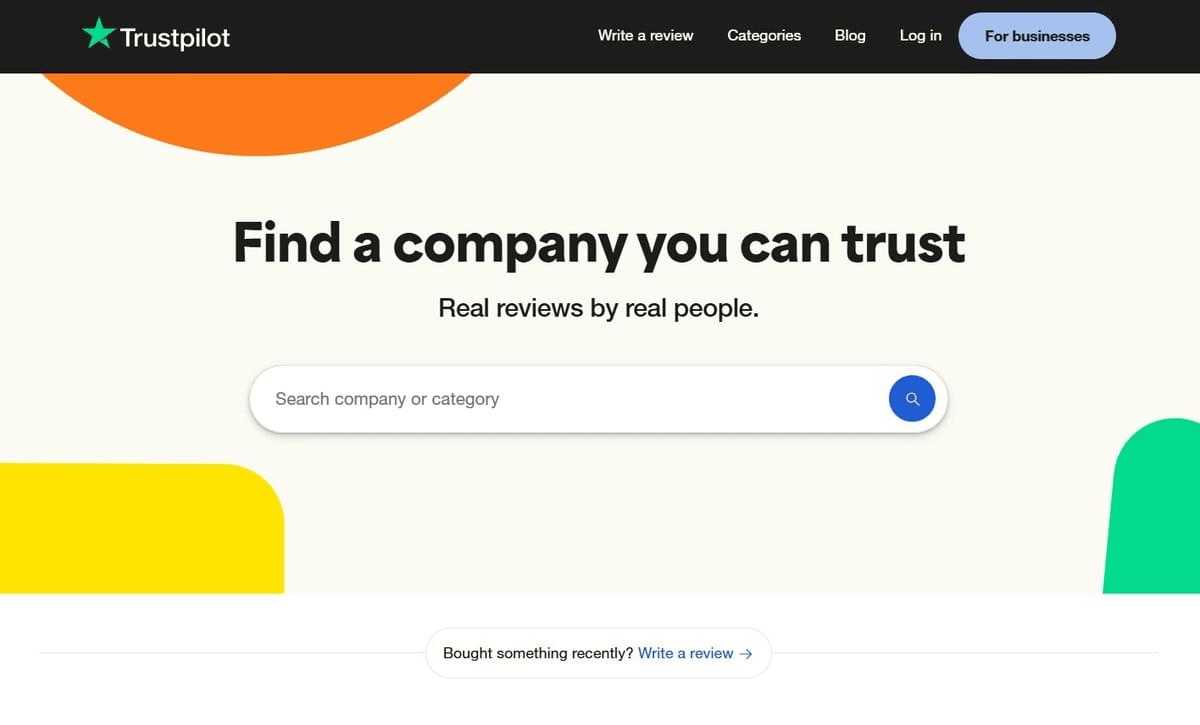The width and height of the screenshot is (1200, 725).
Task: Click an empty area of the black header bar
Action: click(400, 36)
